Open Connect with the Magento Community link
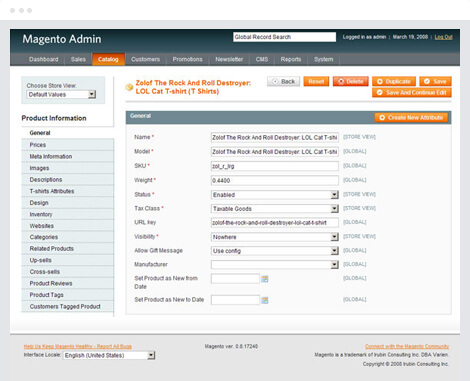The width and height of the screenshot is (470, 381). point(407,346)
